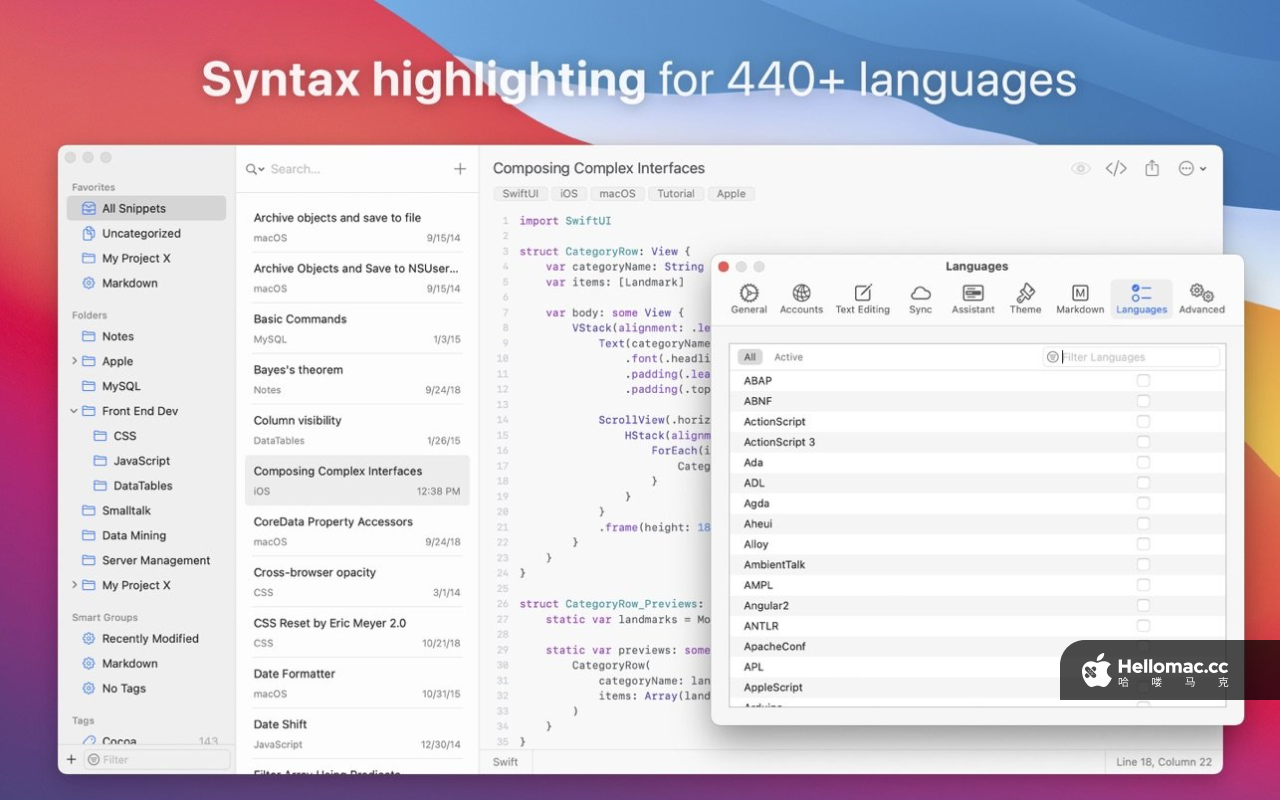Open the Text Editing preferences tab
This screenshot has width=1280, height=800.
tap(862, 299)
